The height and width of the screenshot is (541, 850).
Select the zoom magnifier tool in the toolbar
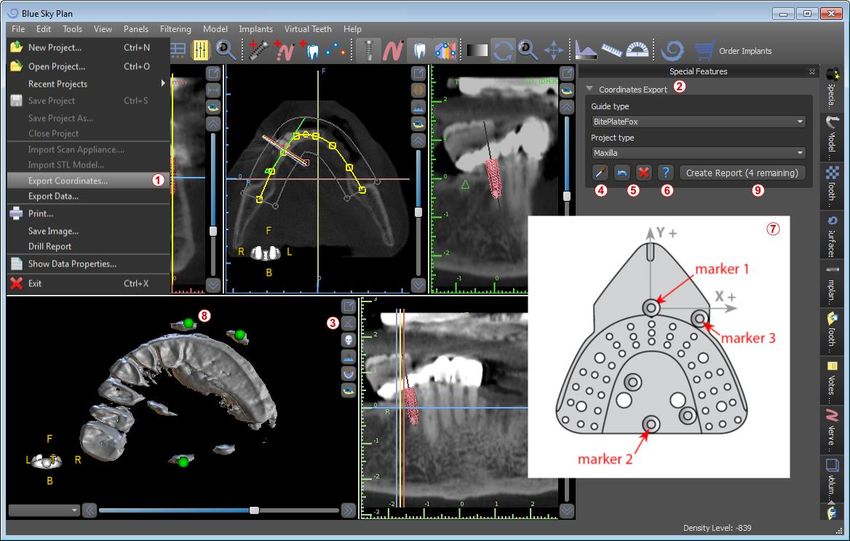pos(527,50)
